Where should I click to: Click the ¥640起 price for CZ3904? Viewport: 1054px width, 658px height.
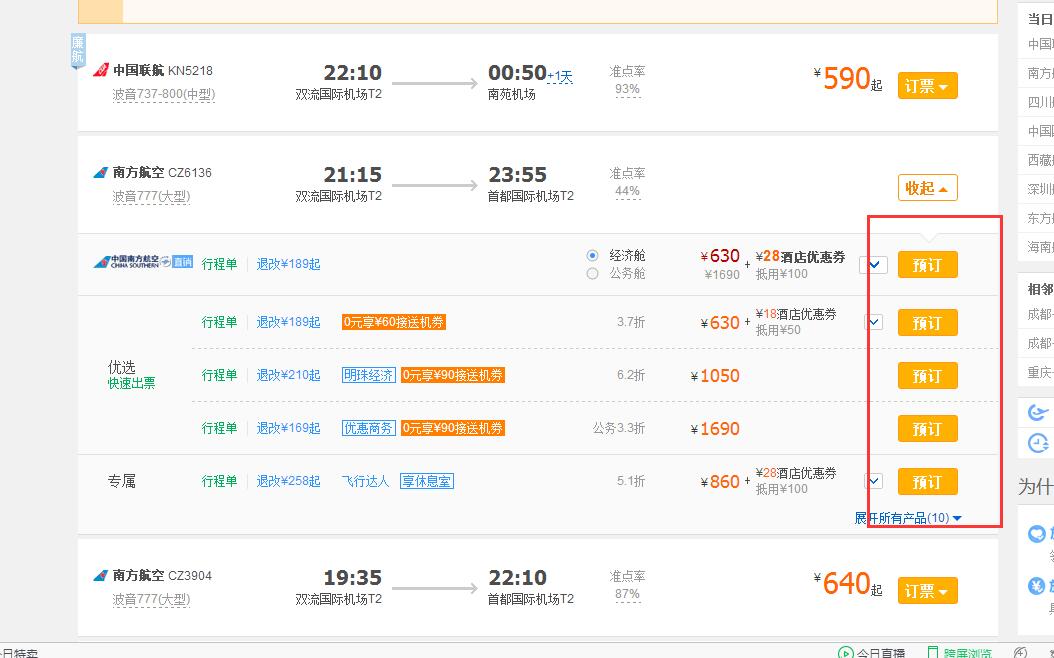[848, 584]
